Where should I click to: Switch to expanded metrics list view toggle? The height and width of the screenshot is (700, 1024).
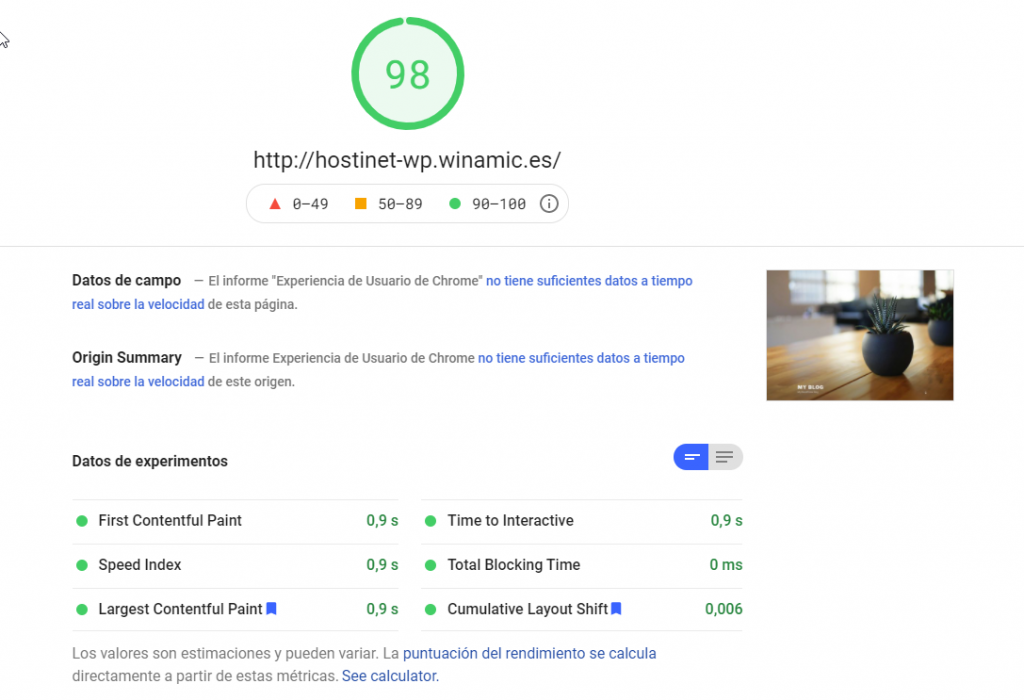pos(725,457)
